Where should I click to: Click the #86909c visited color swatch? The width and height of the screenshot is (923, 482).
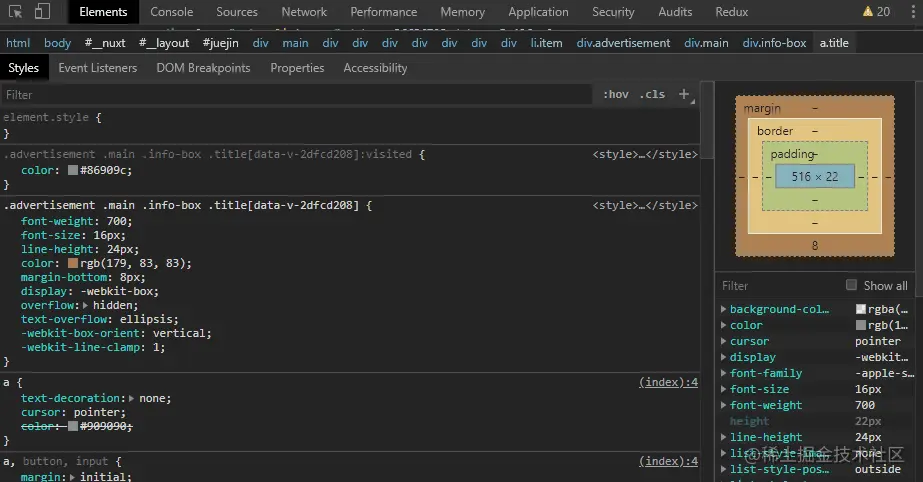[x=73, y=170]
